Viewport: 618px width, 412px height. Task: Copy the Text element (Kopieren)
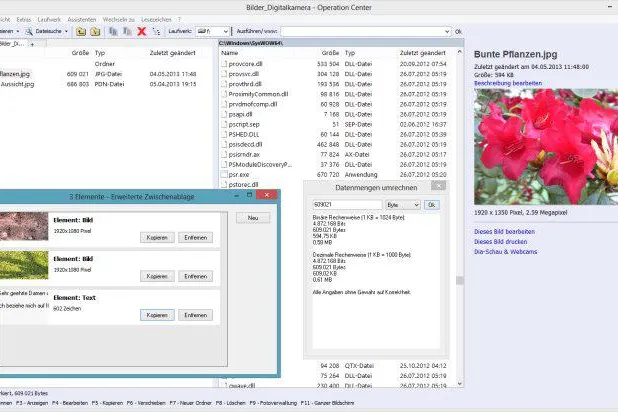coord(157,315)
